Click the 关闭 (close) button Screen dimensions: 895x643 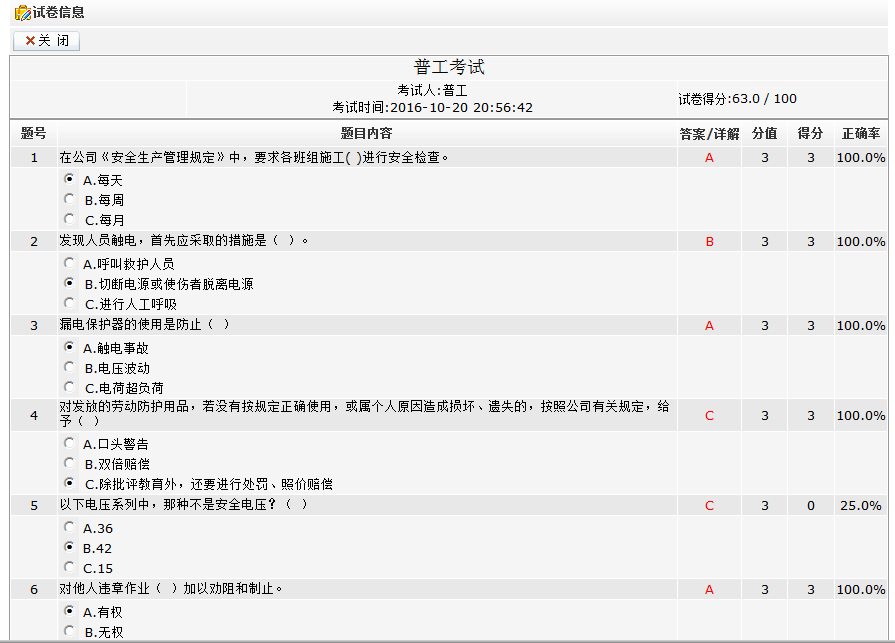(x=46, y=41)
